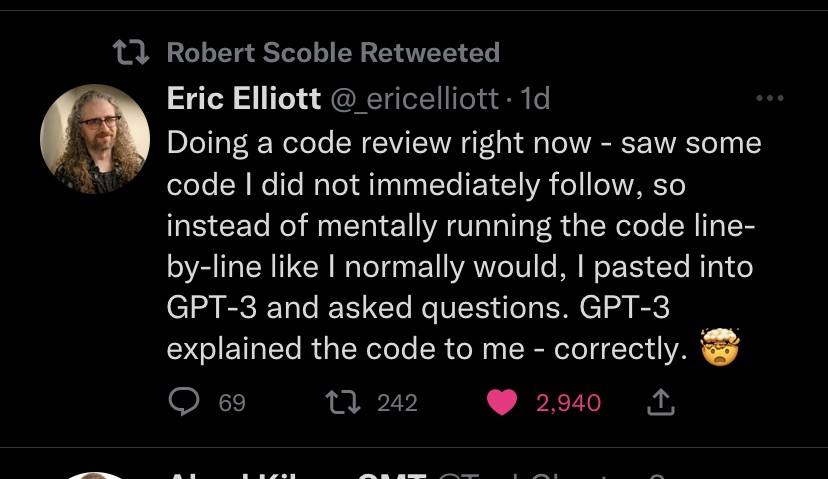This screenshot has height=479, width=828.
Task: Click the '1d' tweet timestamp
Action: point(536,98)
